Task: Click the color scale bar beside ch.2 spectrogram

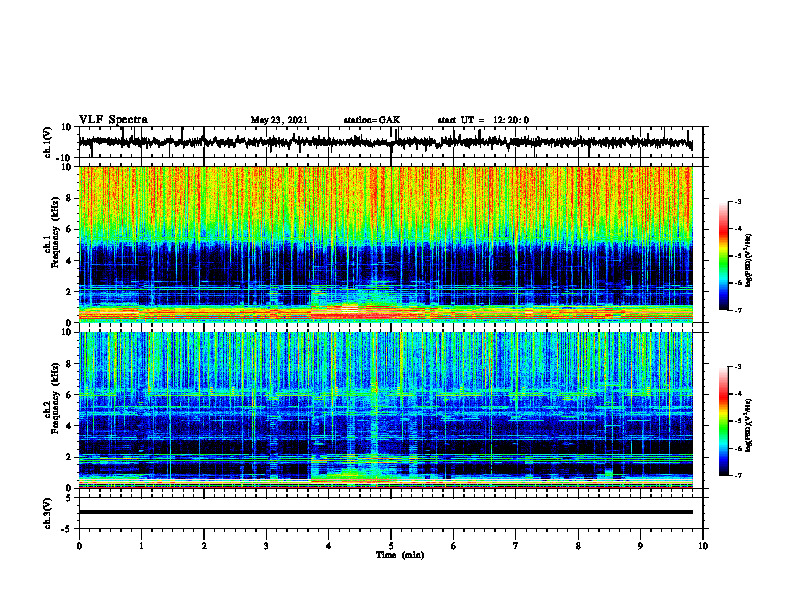Action: [x=724, y=421]
